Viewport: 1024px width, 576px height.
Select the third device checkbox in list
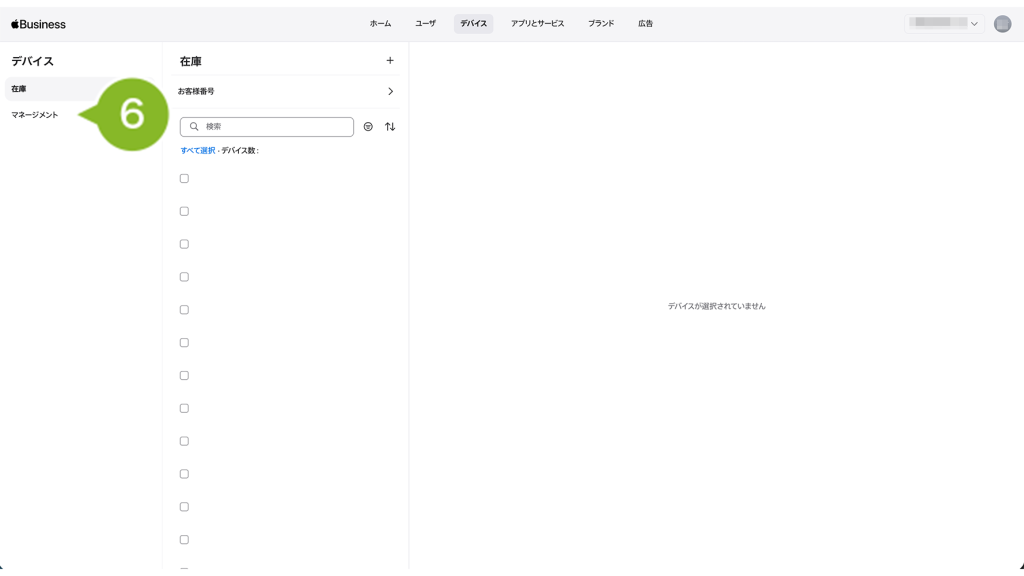pos(184,244)
